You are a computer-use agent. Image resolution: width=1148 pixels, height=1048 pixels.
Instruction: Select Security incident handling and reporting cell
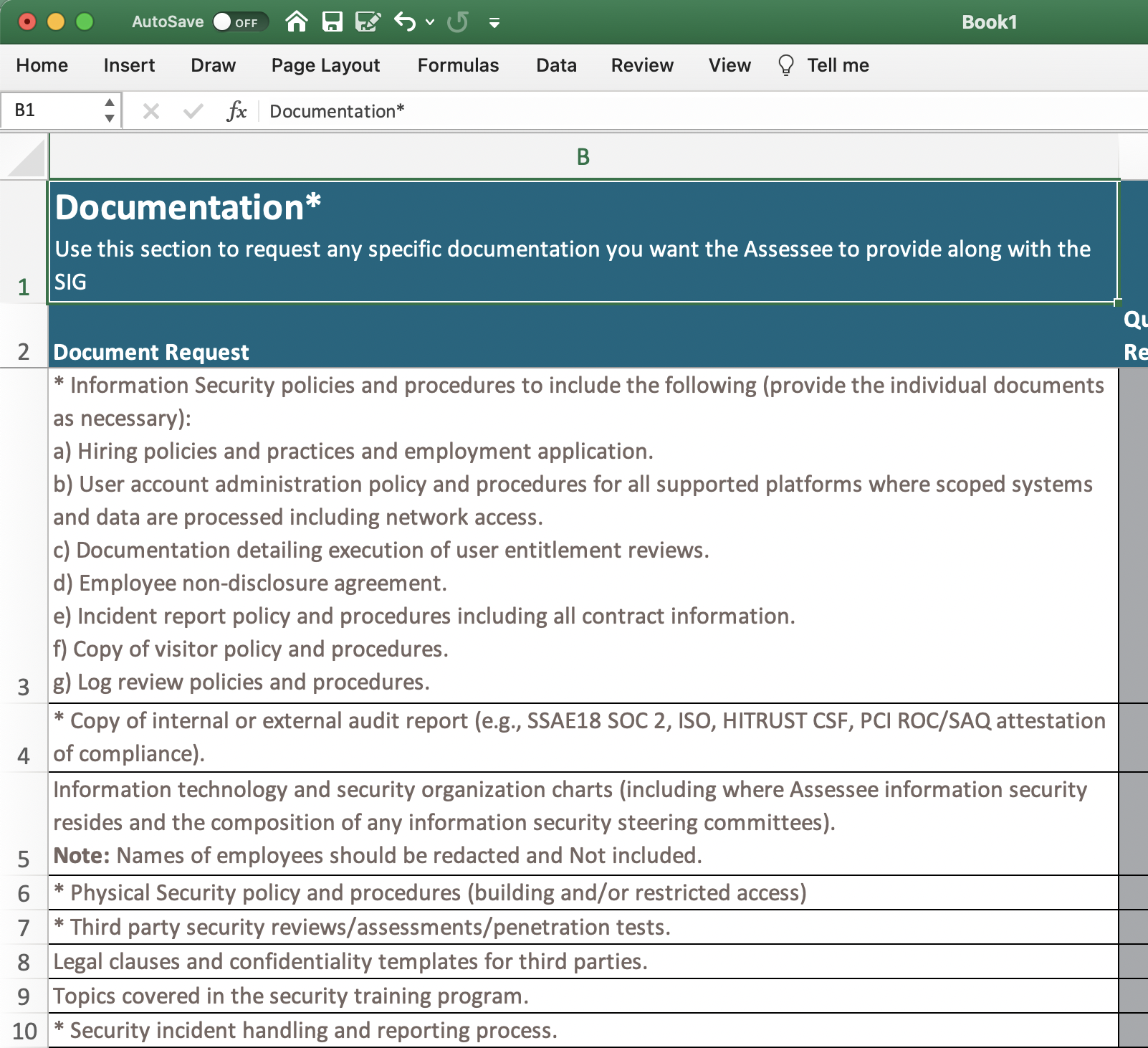pyautogui.click(x=583, y=1031)
